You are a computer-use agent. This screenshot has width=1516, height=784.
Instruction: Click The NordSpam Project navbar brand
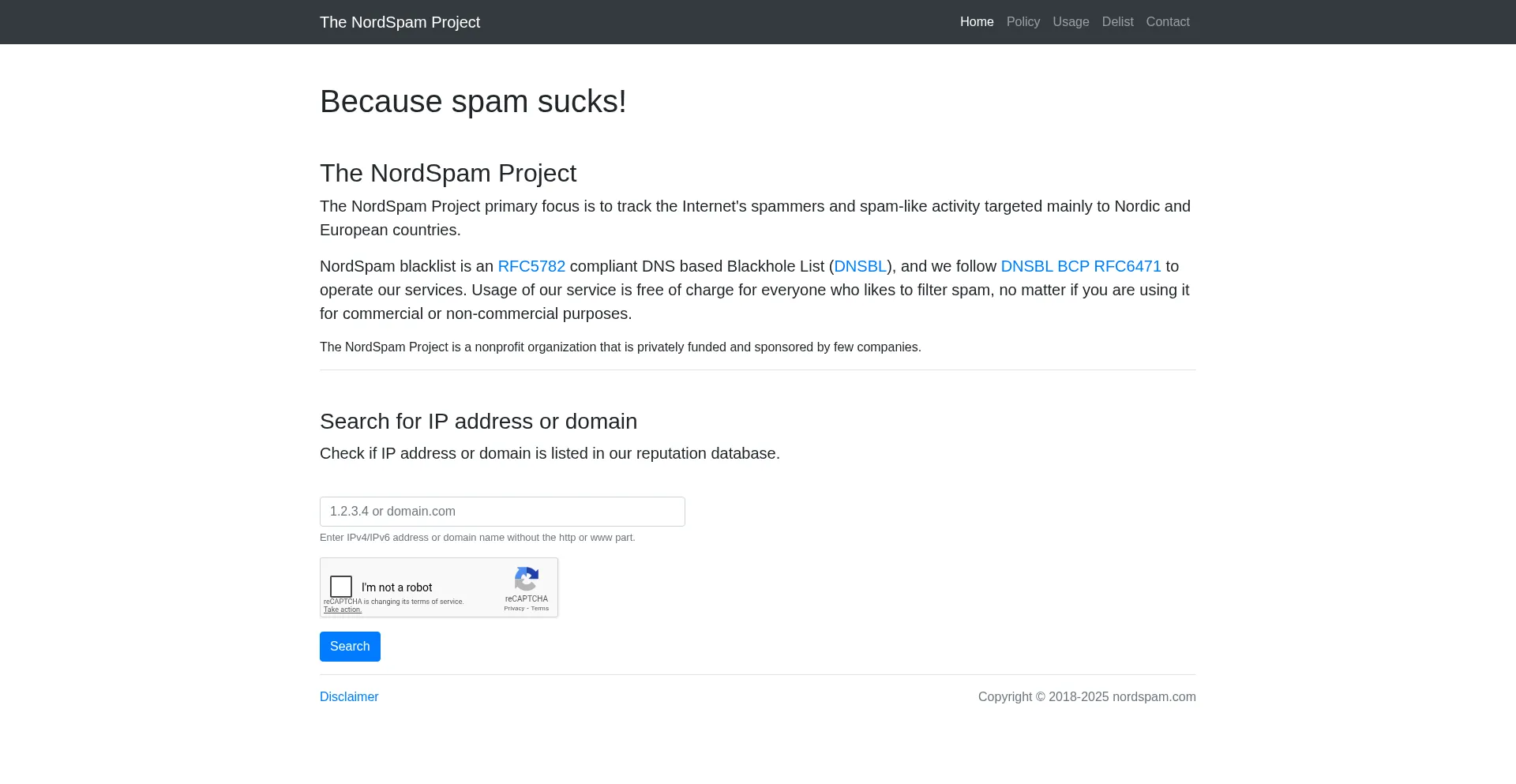(x=400, y=22)
